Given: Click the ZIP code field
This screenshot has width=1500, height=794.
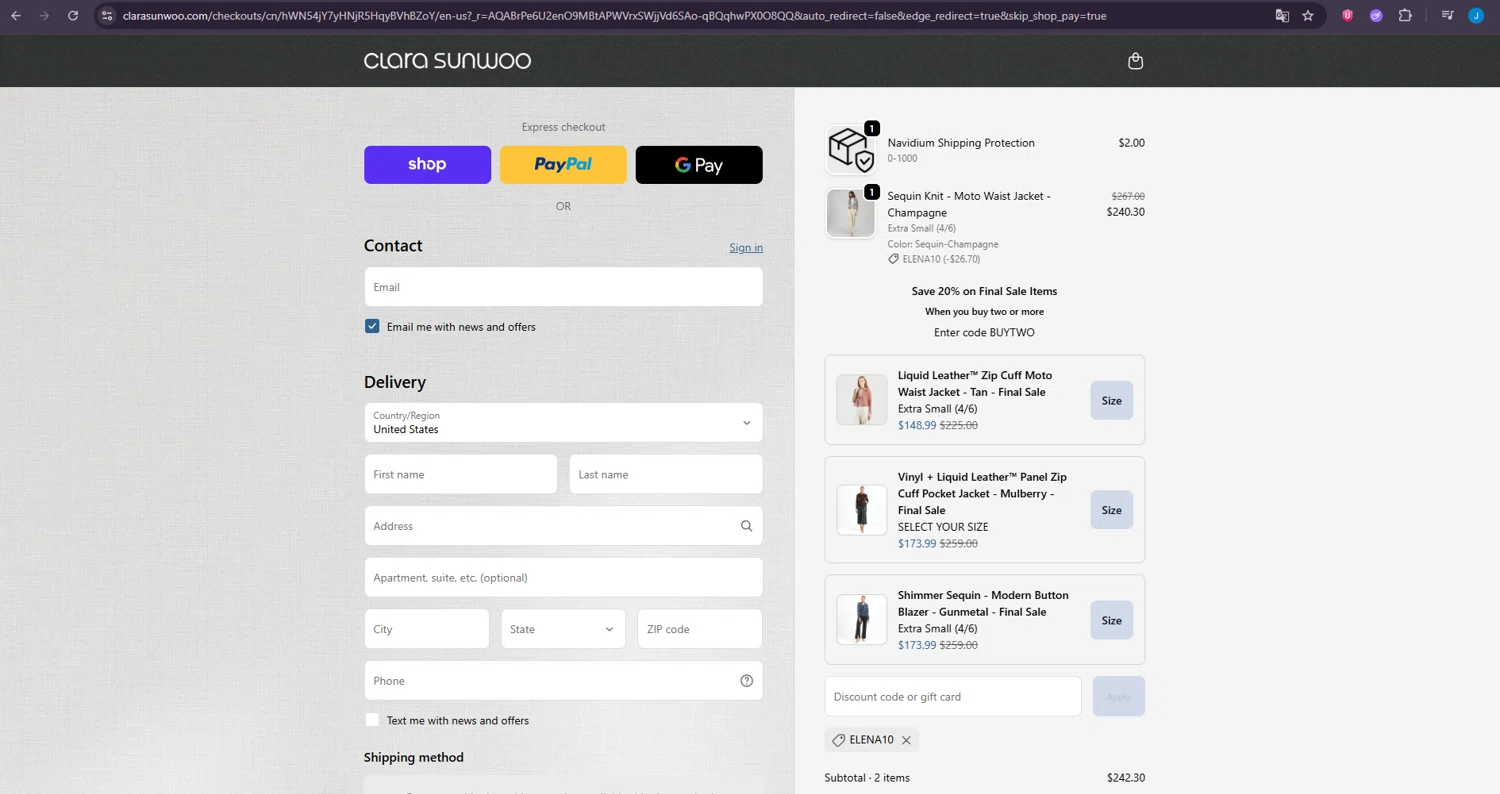Looking at the screenshot, I should (699, 629).
